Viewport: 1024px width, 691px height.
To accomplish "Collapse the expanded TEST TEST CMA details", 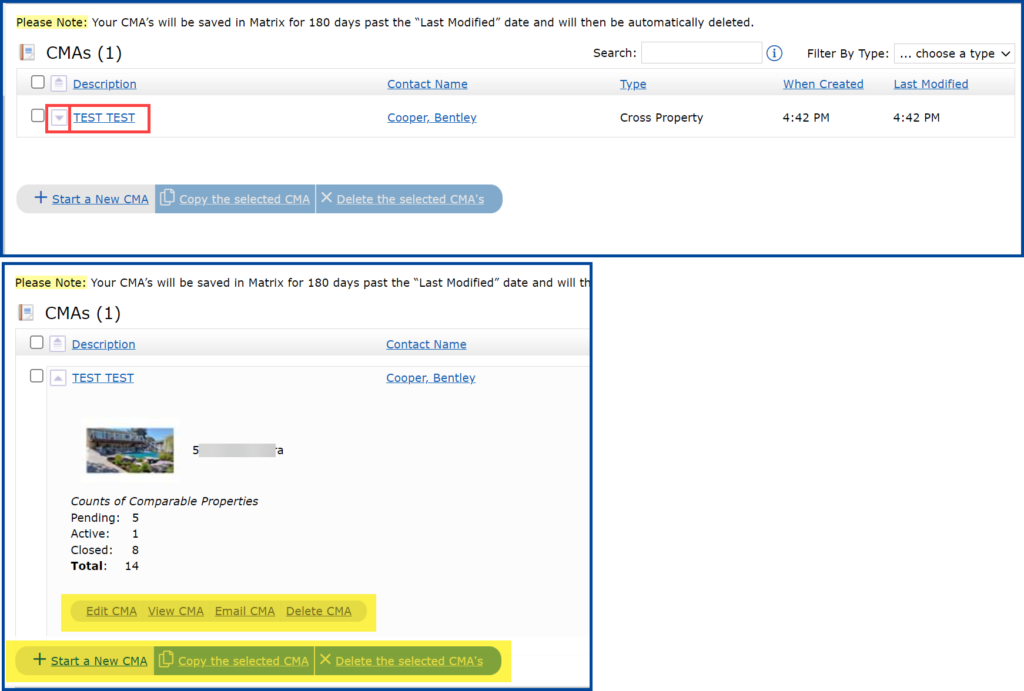I will point(58,378).
